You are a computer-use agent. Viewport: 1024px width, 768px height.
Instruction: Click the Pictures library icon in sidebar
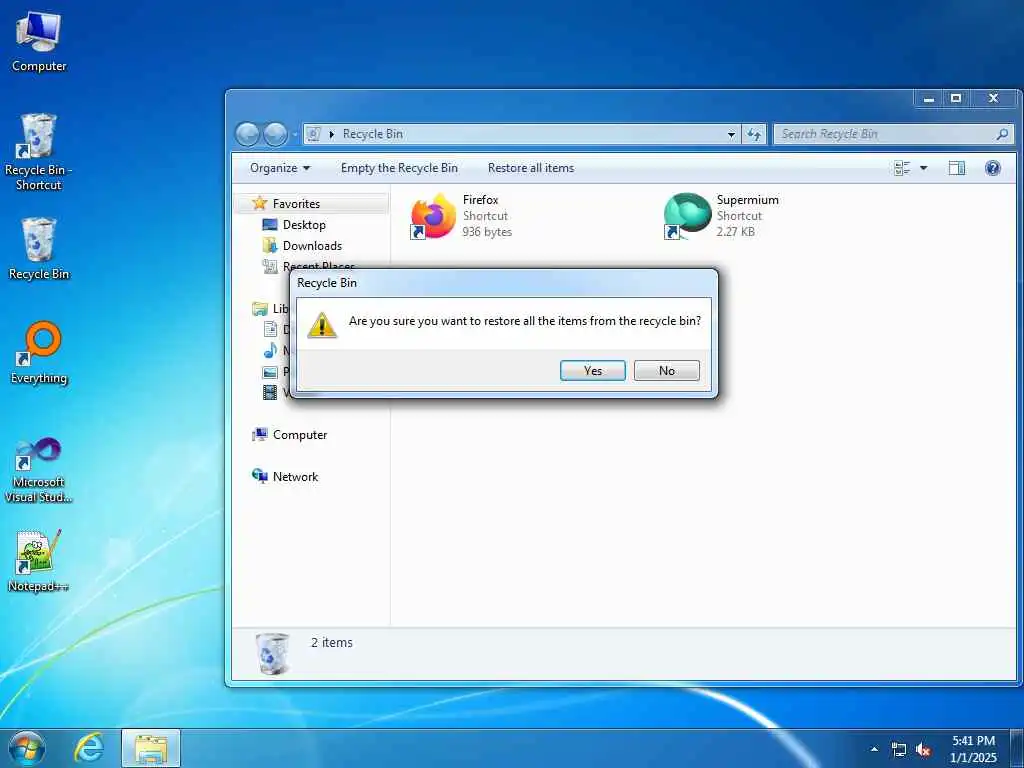point(270,372)
